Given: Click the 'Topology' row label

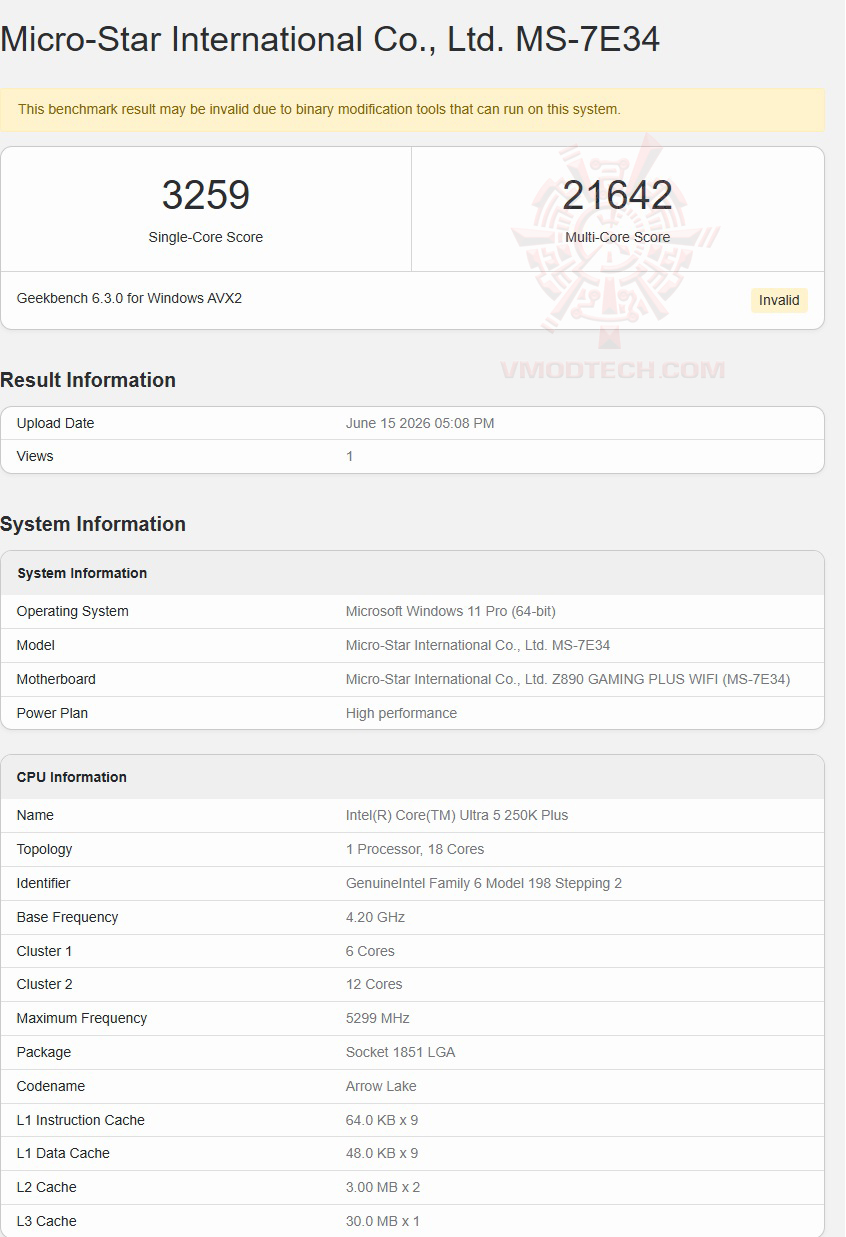Looking at the screenshot, I should [45, 849].
